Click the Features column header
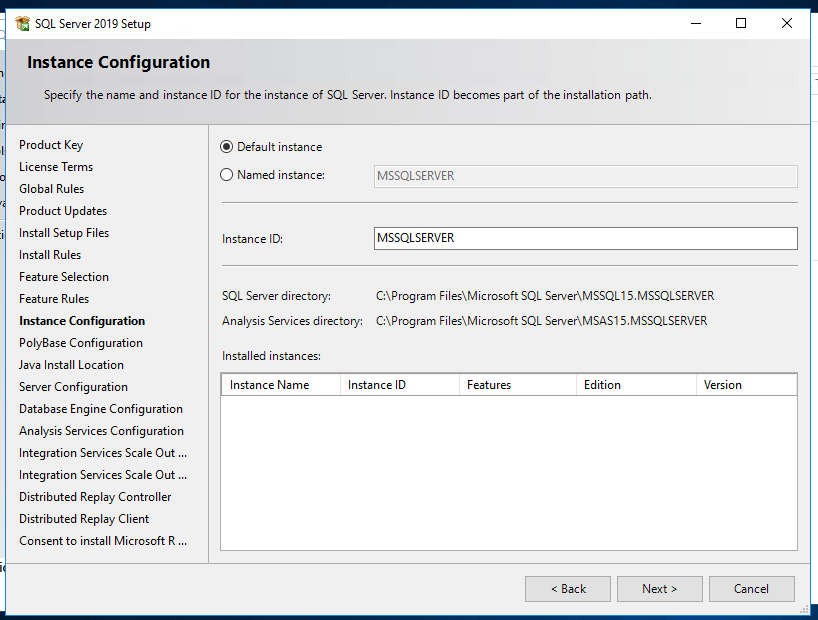818x620 pixels. 518,385
